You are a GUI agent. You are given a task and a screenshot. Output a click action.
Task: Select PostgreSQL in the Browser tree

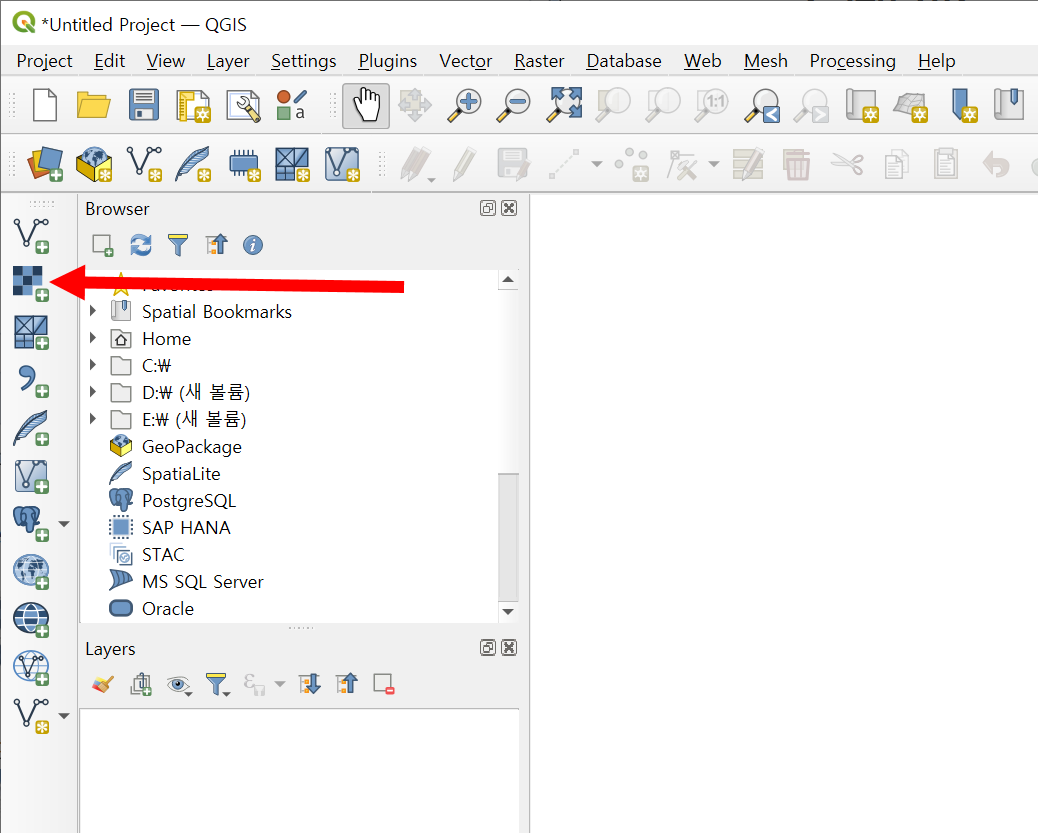[x=189, y=501]
